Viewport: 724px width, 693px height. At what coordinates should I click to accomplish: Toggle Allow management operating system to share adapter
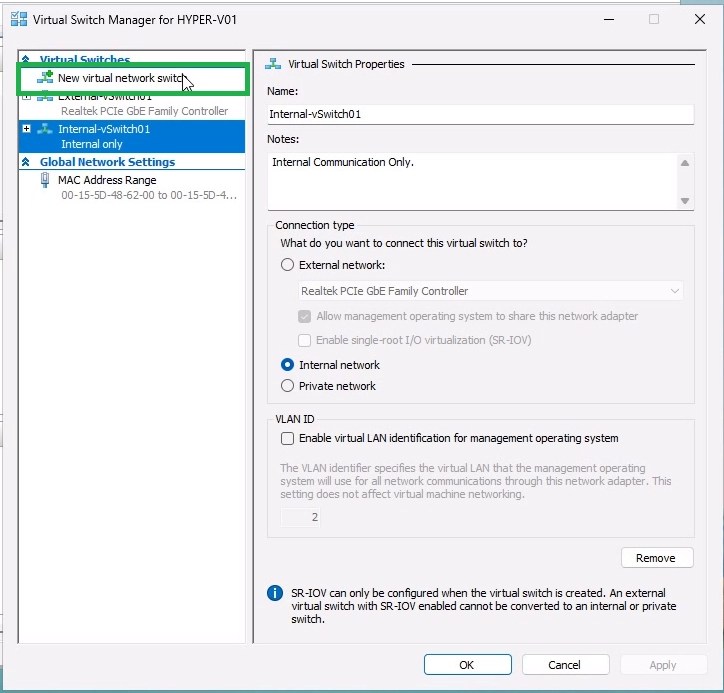pyautogui.click(x=304, y=316)
